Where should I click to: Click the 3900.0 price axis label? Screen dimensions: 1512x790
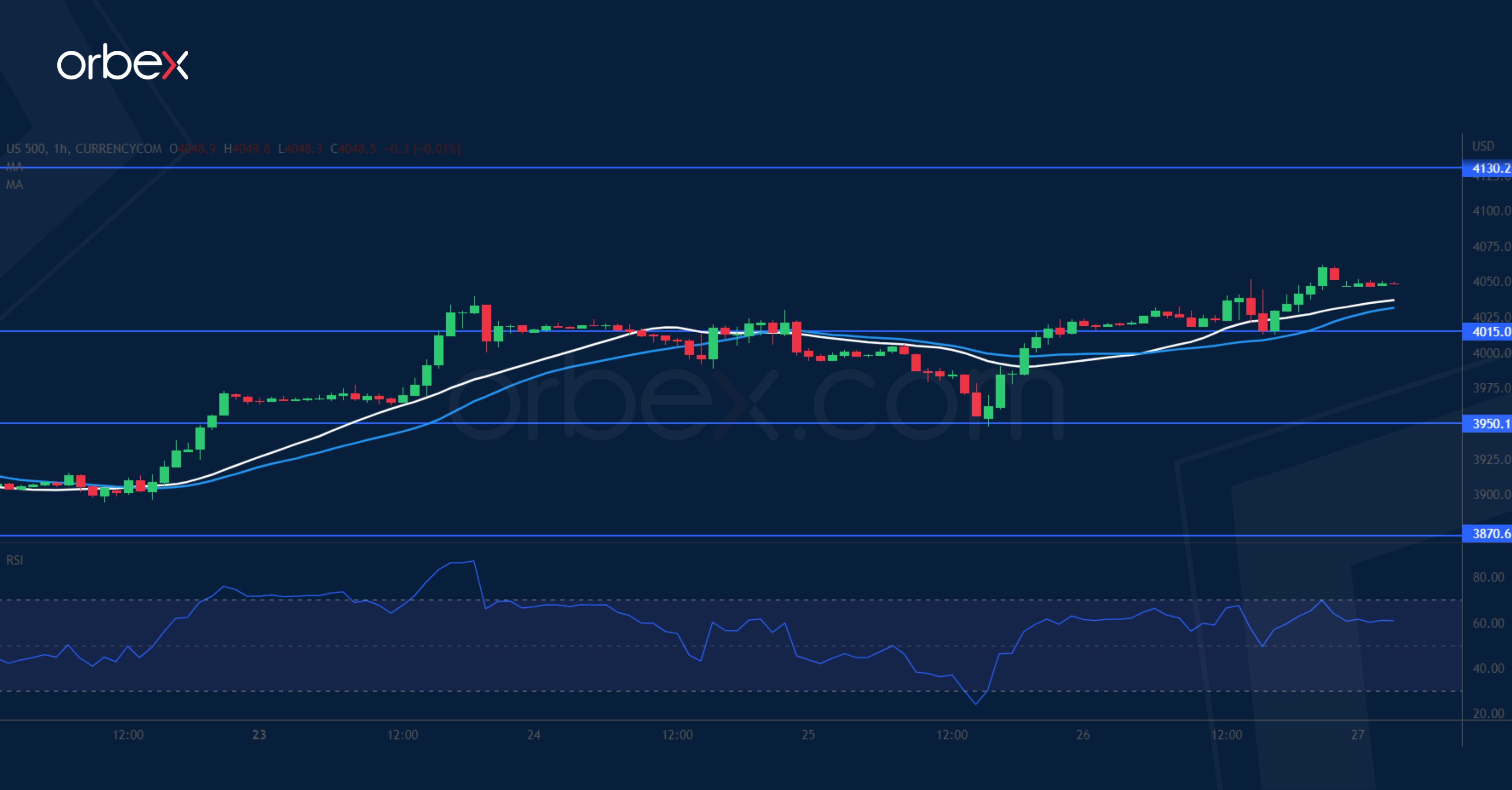pos(1491,494)
